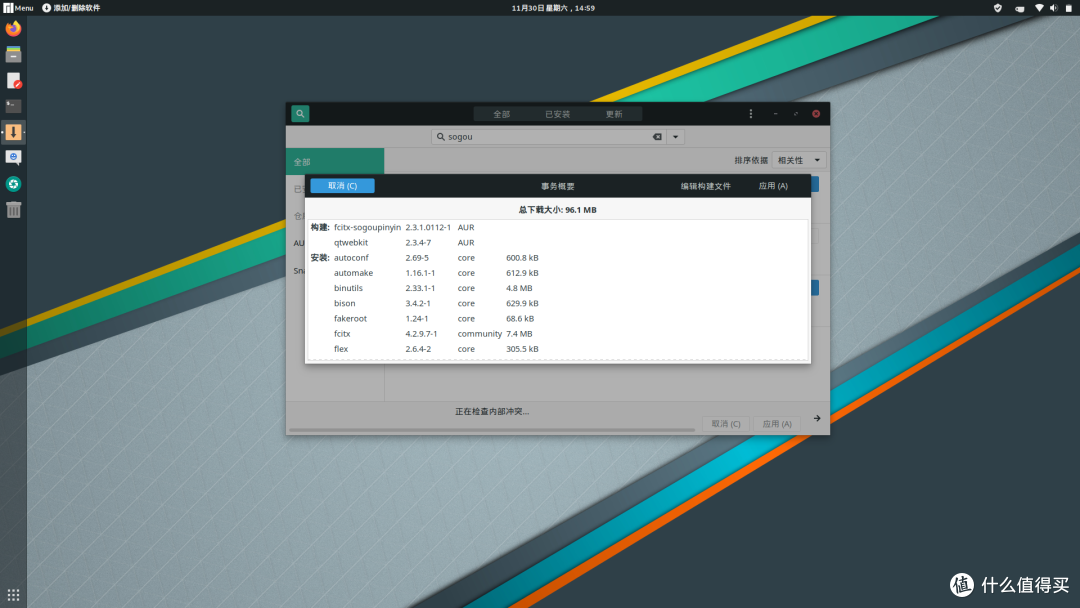The image size is (1080, 608).
Task: Open Firefox from the dock
Action: (13, 29)
